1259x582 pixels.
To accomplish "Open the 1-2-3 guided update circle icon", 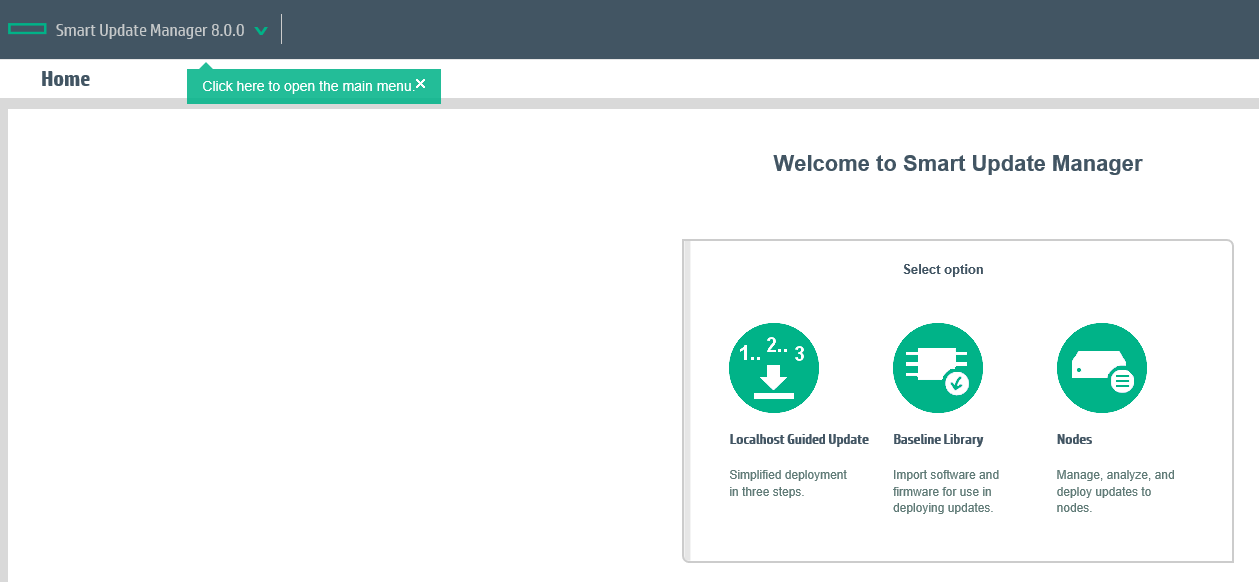I will pos(774,367).
